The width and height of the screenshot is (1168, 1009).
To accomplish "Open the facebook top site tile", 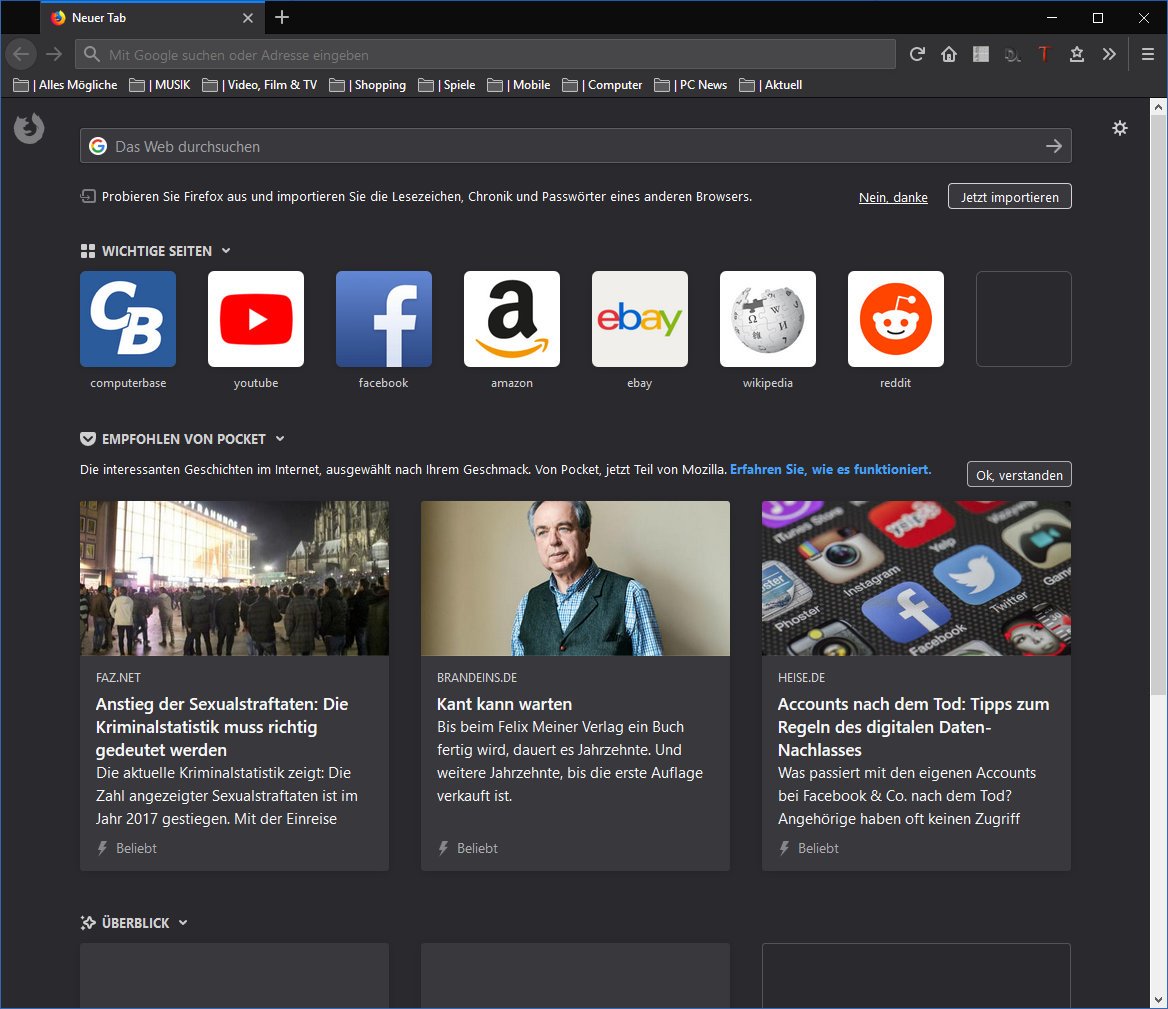I will pyautogui.click(x=384, y=319).
